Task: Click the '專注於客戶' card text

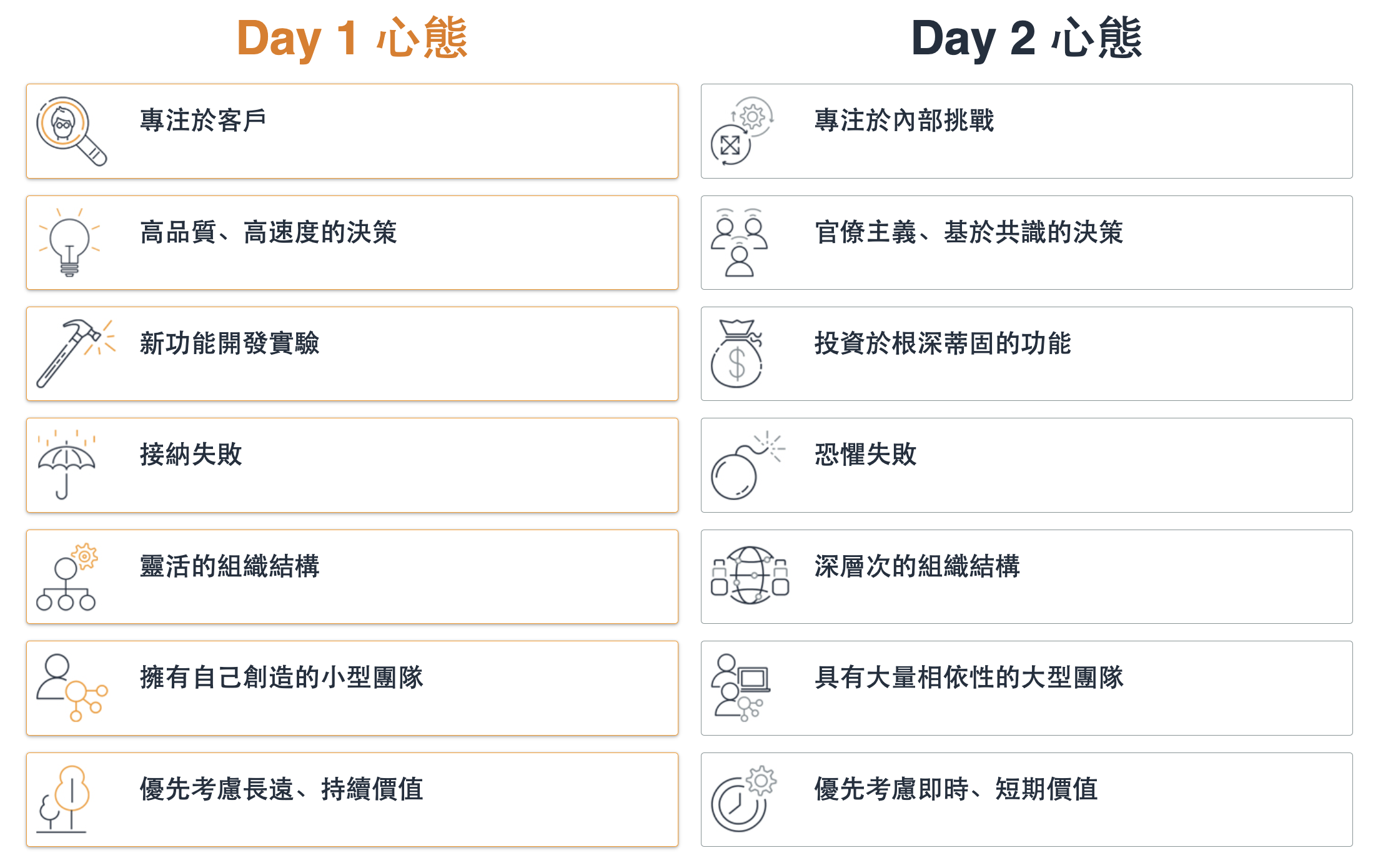Action: pos(203,121)
